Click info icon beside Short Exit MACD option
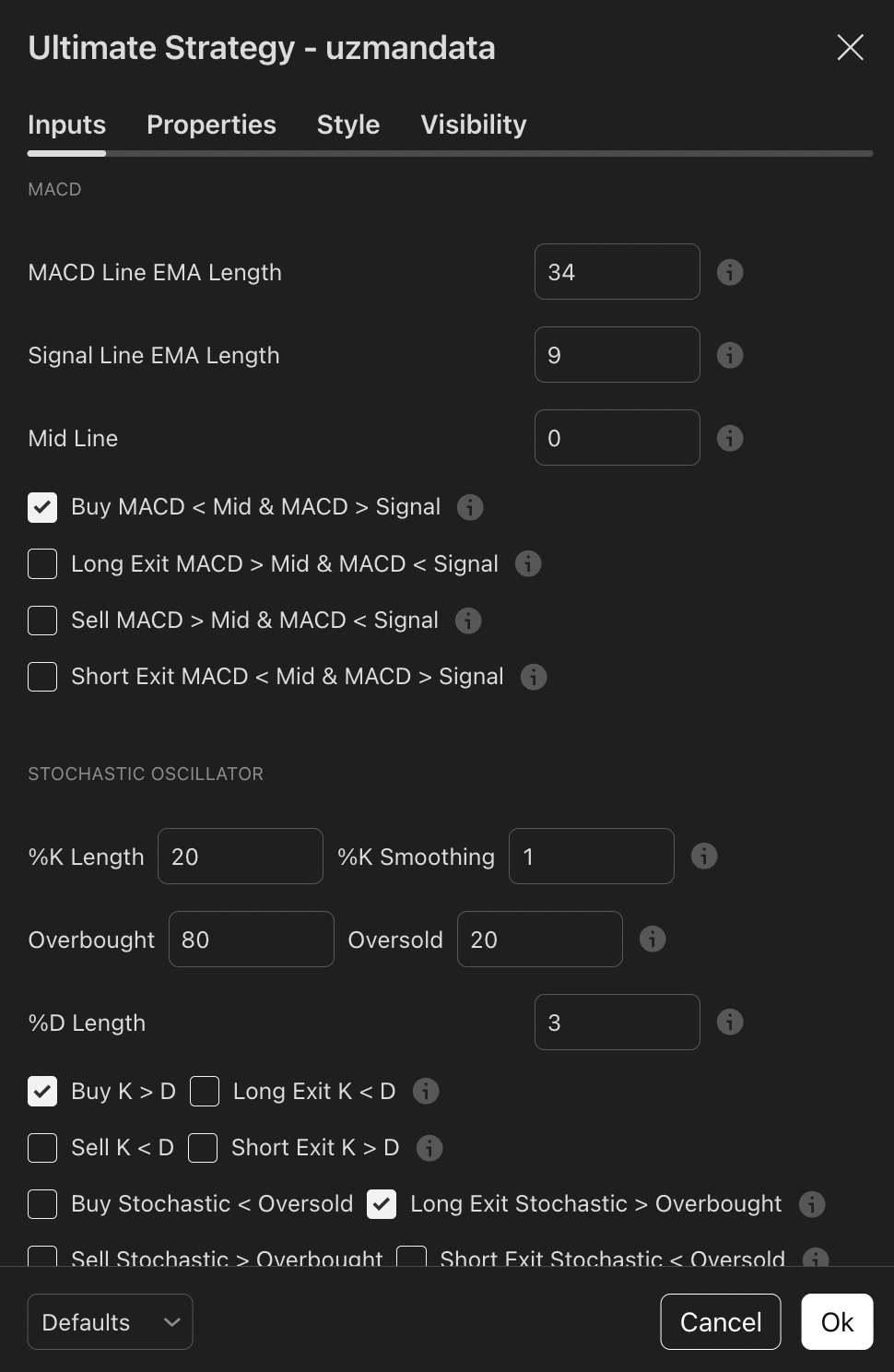The height and width of the screenshot is (1372, 894). pyautogui.click(x=534, y=677)
